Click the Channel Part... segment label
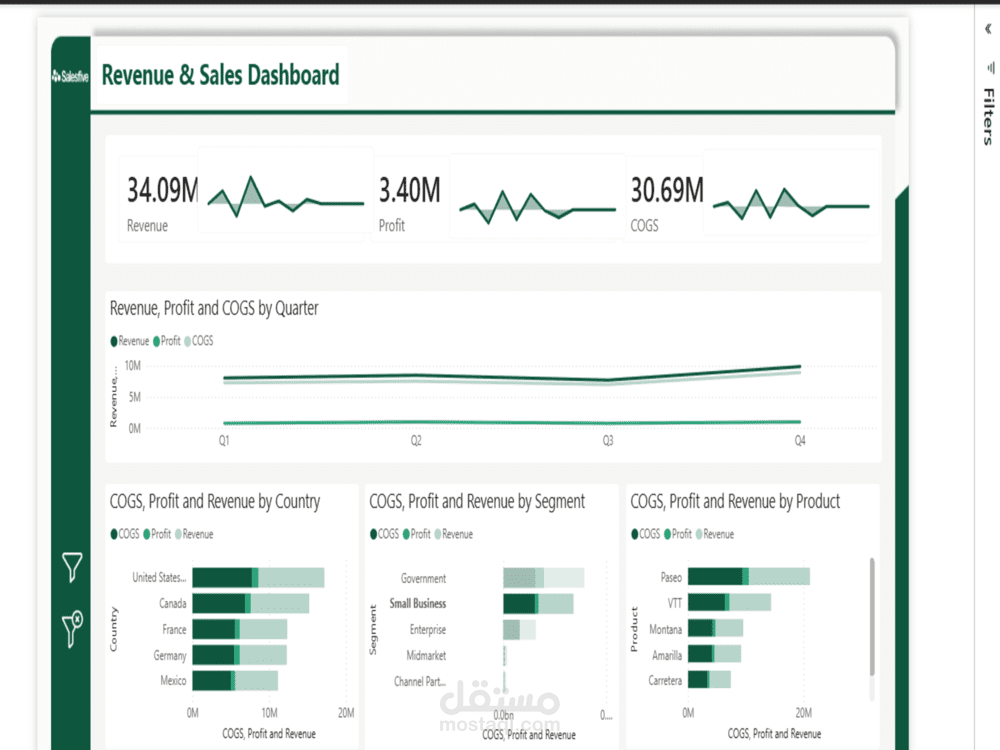The width and height of the screenshot is (1000, 750). (x=420, y=682)
